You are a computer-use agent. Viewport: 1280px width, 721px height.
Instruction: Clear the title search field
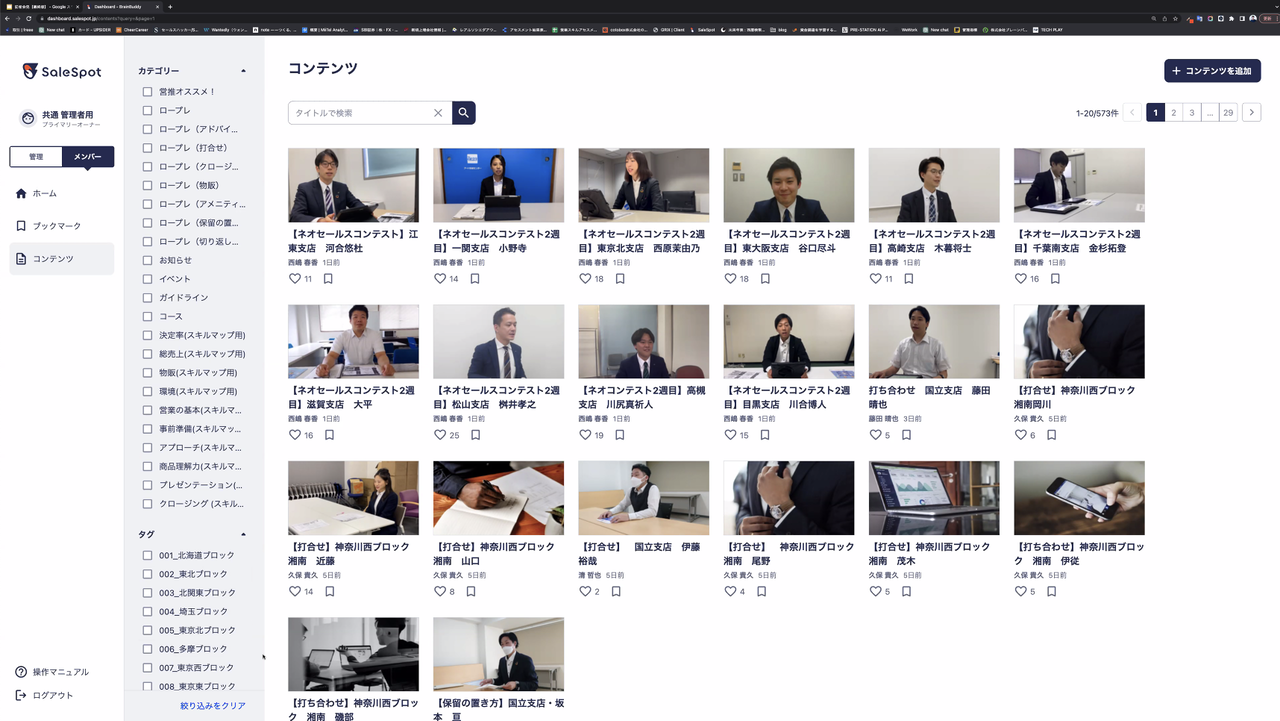pyautogui.click(x=437, y=113)
